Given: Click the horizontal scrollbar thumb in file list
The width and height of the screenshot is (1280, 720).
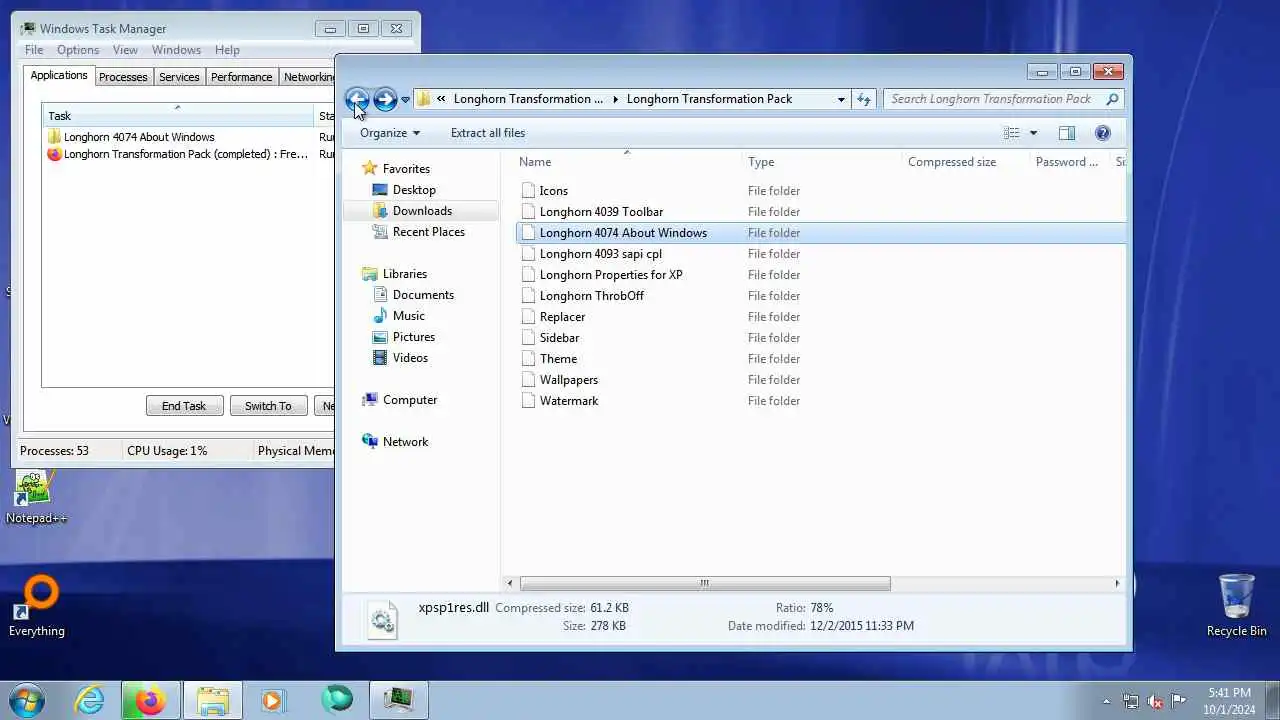Looking at the screenshot, I should pyautogui.click(x=705, y=583).
